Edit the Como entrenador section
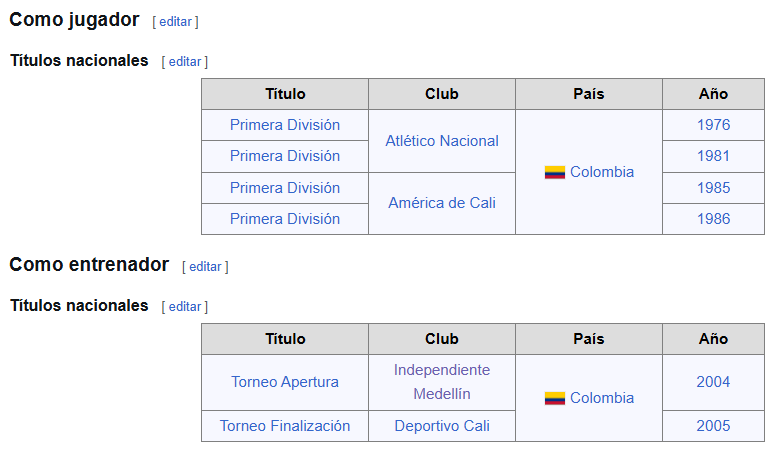This screenshot has height=456, width=777. [x=205, y=267]
